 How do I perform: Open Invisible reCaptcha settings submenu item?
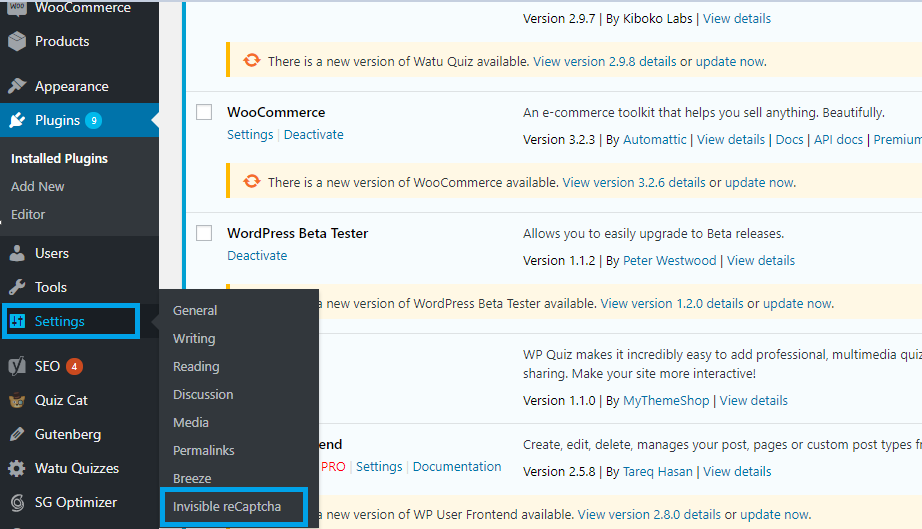(226, 506)
